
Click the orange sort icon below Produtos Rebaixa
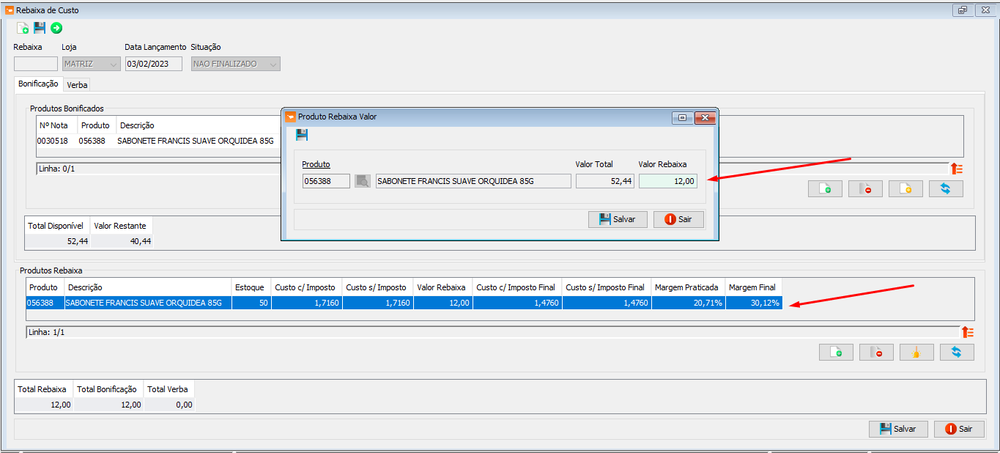point(967,332)
